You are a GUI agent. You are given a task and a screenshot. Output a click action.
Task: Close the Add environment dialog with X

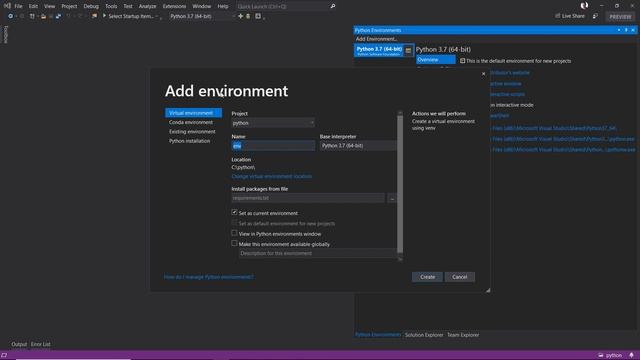(x=483, y=74)
